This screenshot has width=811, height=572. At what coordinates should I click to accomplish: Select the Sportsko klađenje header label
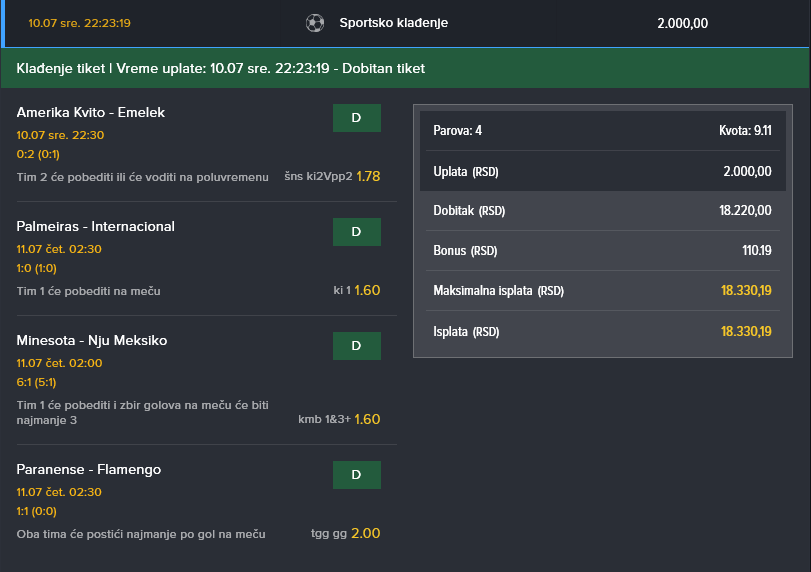(x=394, y=23)
